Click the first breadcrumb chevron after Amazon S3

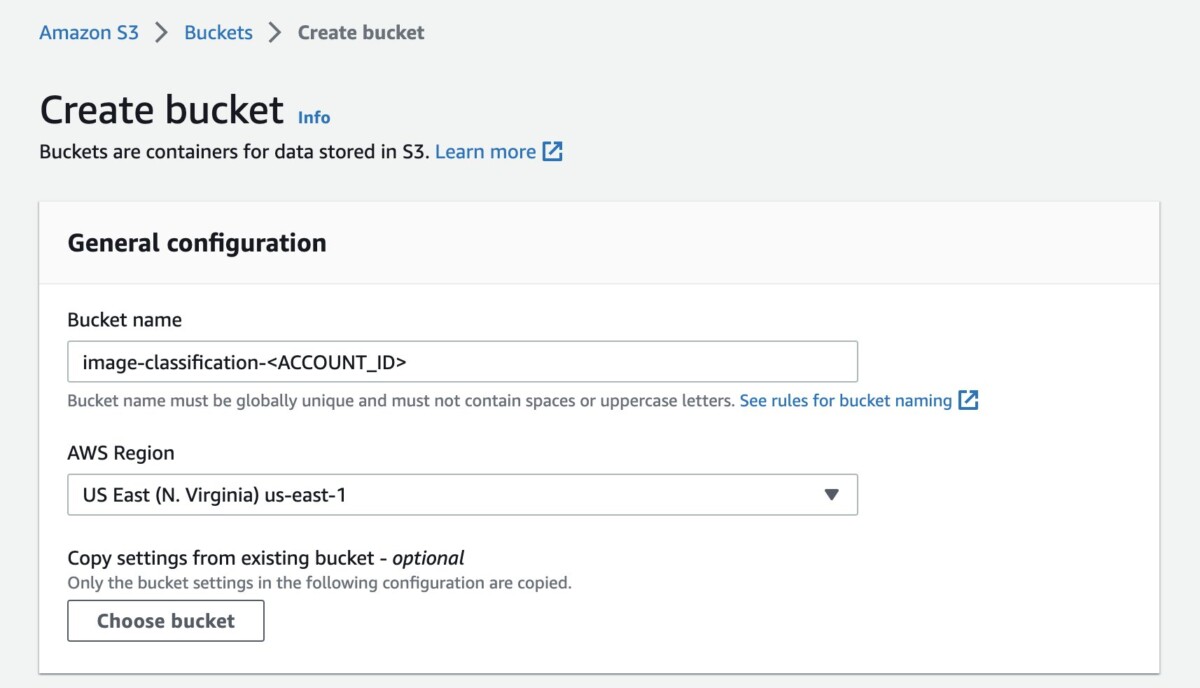pos(162,33)
